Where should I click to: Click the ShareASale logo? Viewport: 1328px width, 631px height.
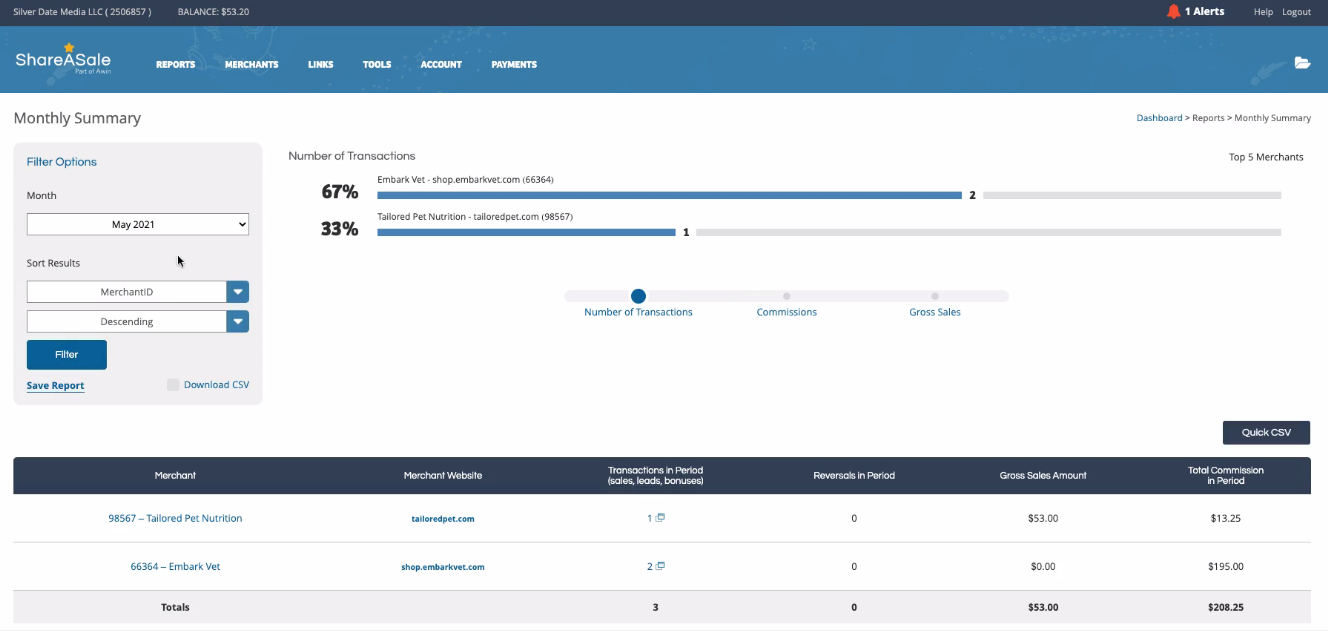[x=63, y=61]
